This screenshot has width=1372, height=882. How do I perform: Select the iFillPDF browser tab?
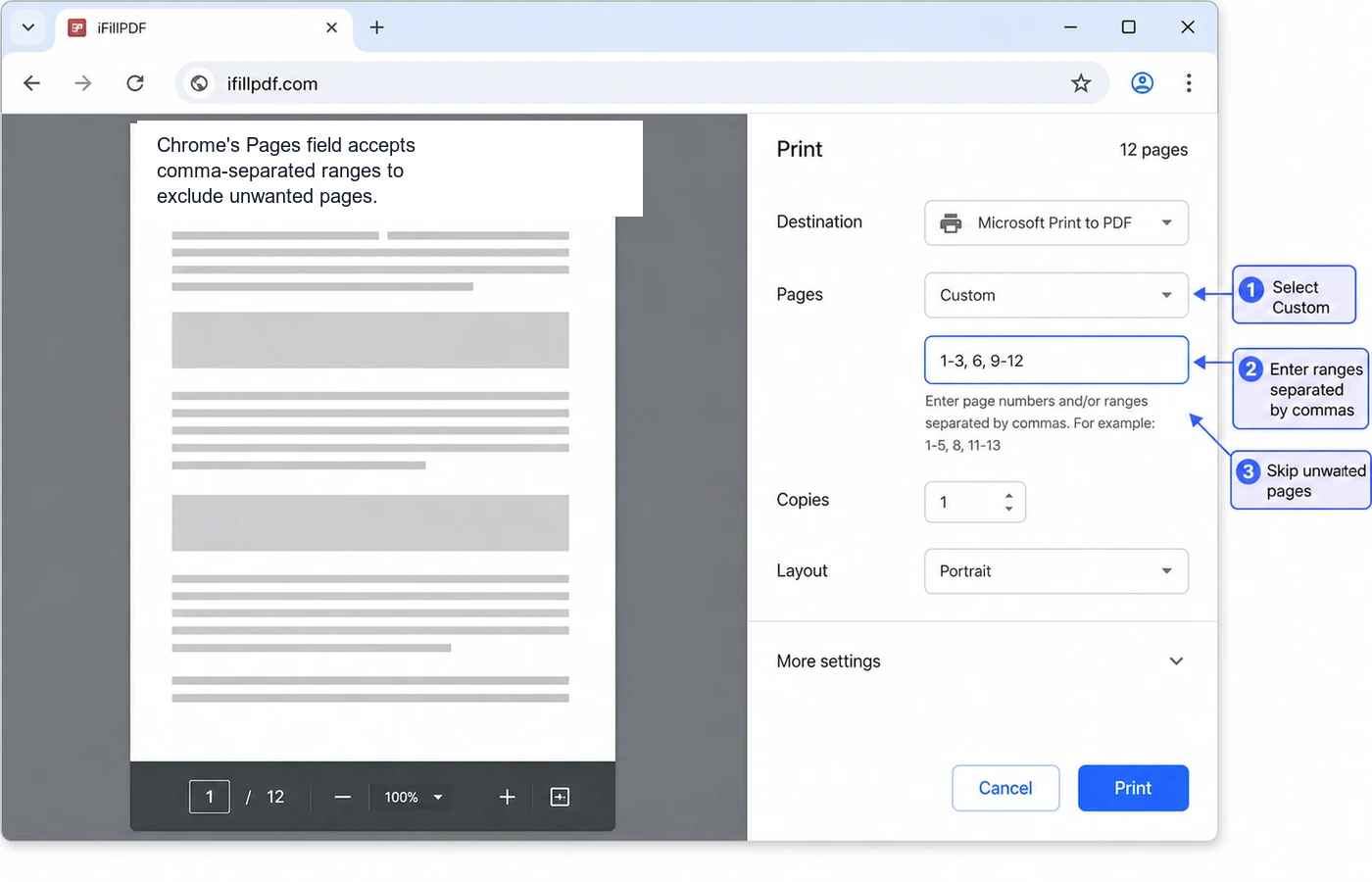[x=204, y=27]
